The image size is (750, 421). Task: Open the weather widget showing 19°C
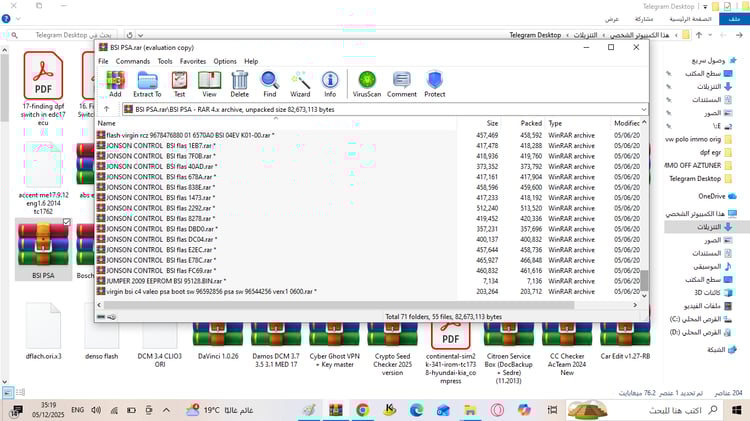point(220,410)
